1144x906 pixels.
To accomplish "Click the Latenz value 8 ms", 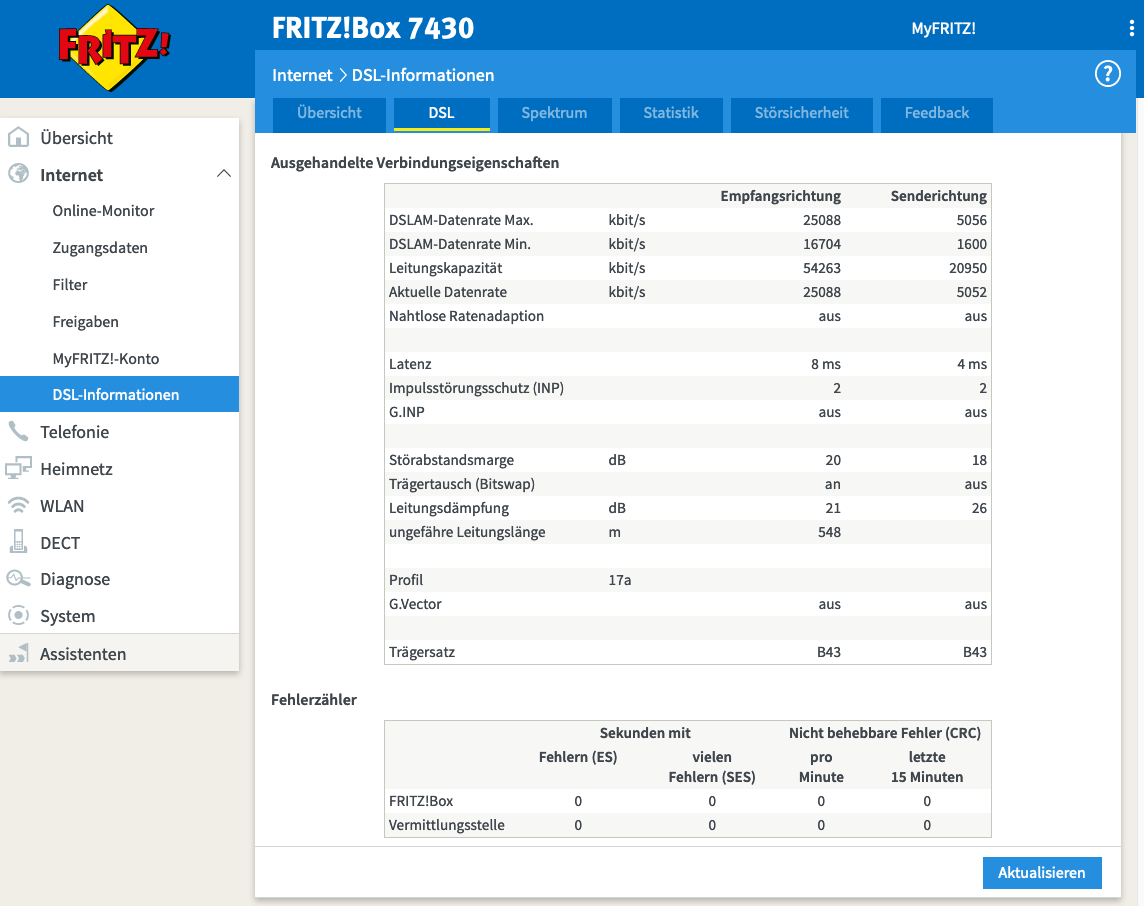I will 826,364.
